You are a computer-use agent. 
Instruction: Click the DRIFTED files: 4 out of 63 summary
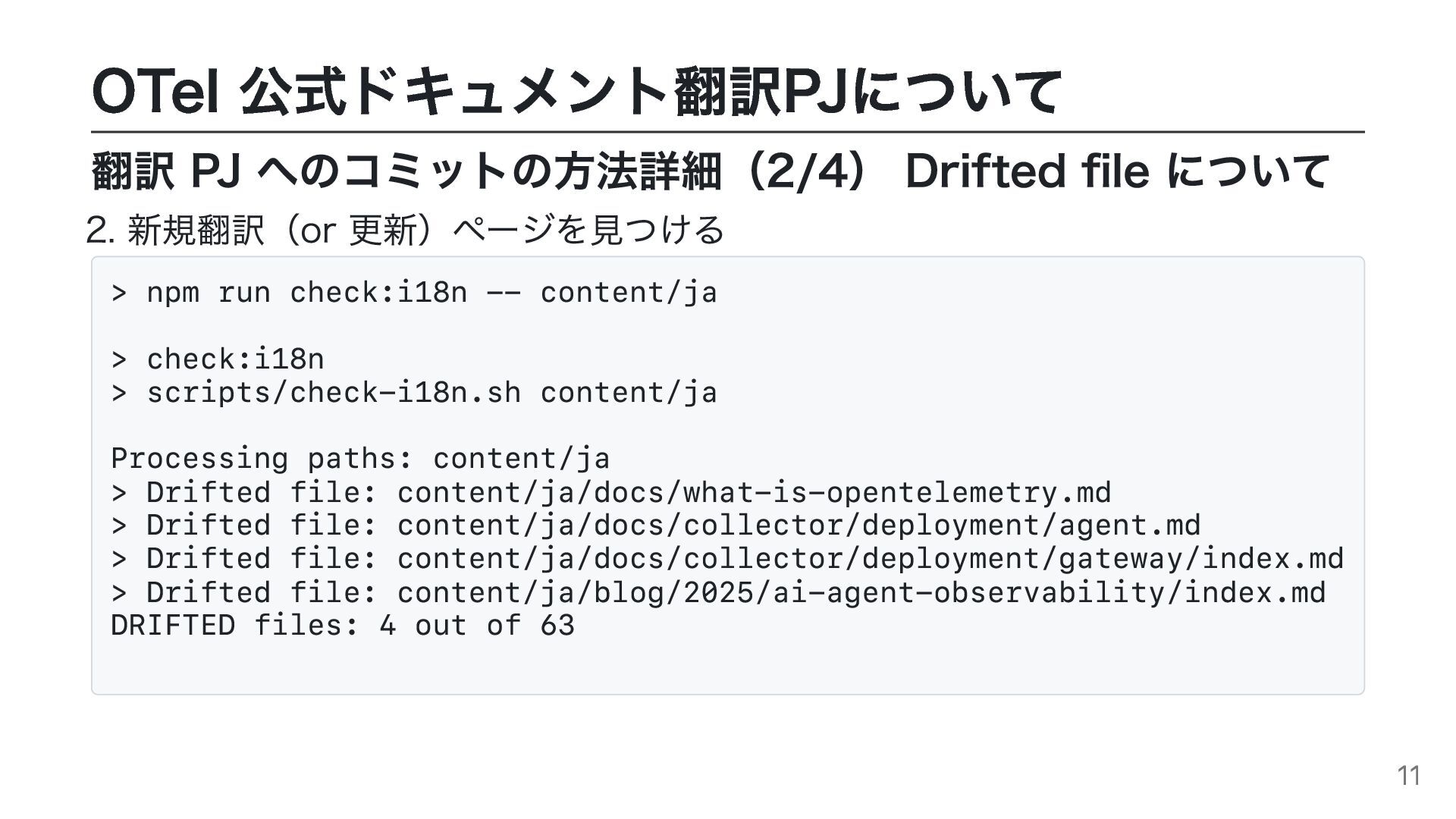point(343,626)
